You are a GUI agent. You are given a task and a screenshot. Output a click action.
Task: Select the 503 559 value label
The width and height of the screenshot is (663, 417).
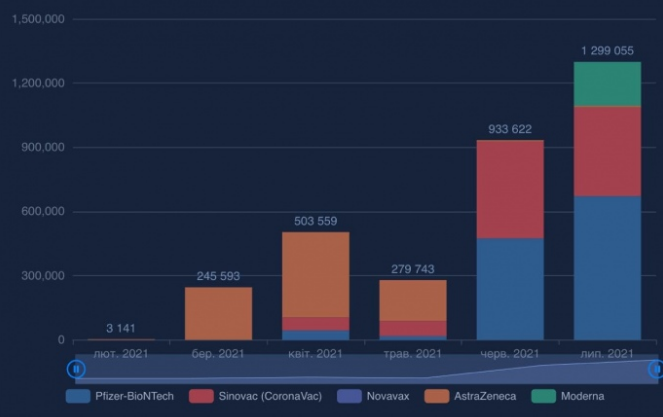(x=315, y=221)
